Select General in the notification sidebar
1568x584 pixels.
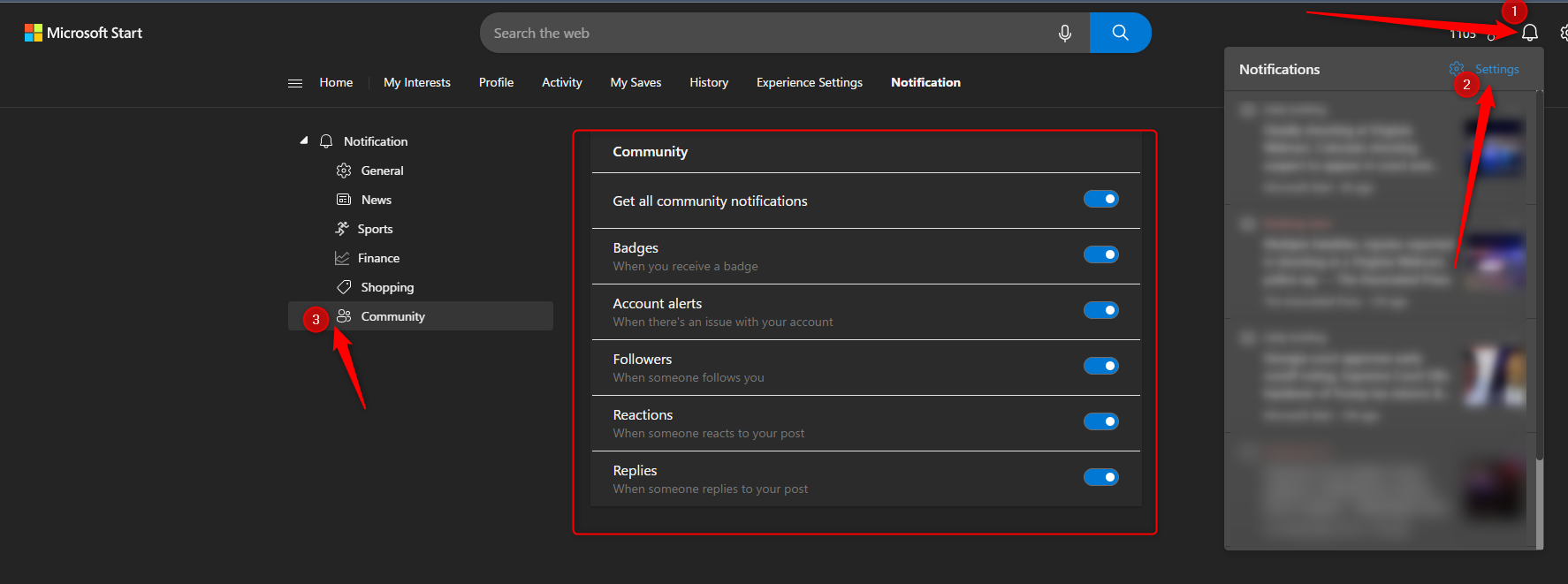[x=382, y=171]
